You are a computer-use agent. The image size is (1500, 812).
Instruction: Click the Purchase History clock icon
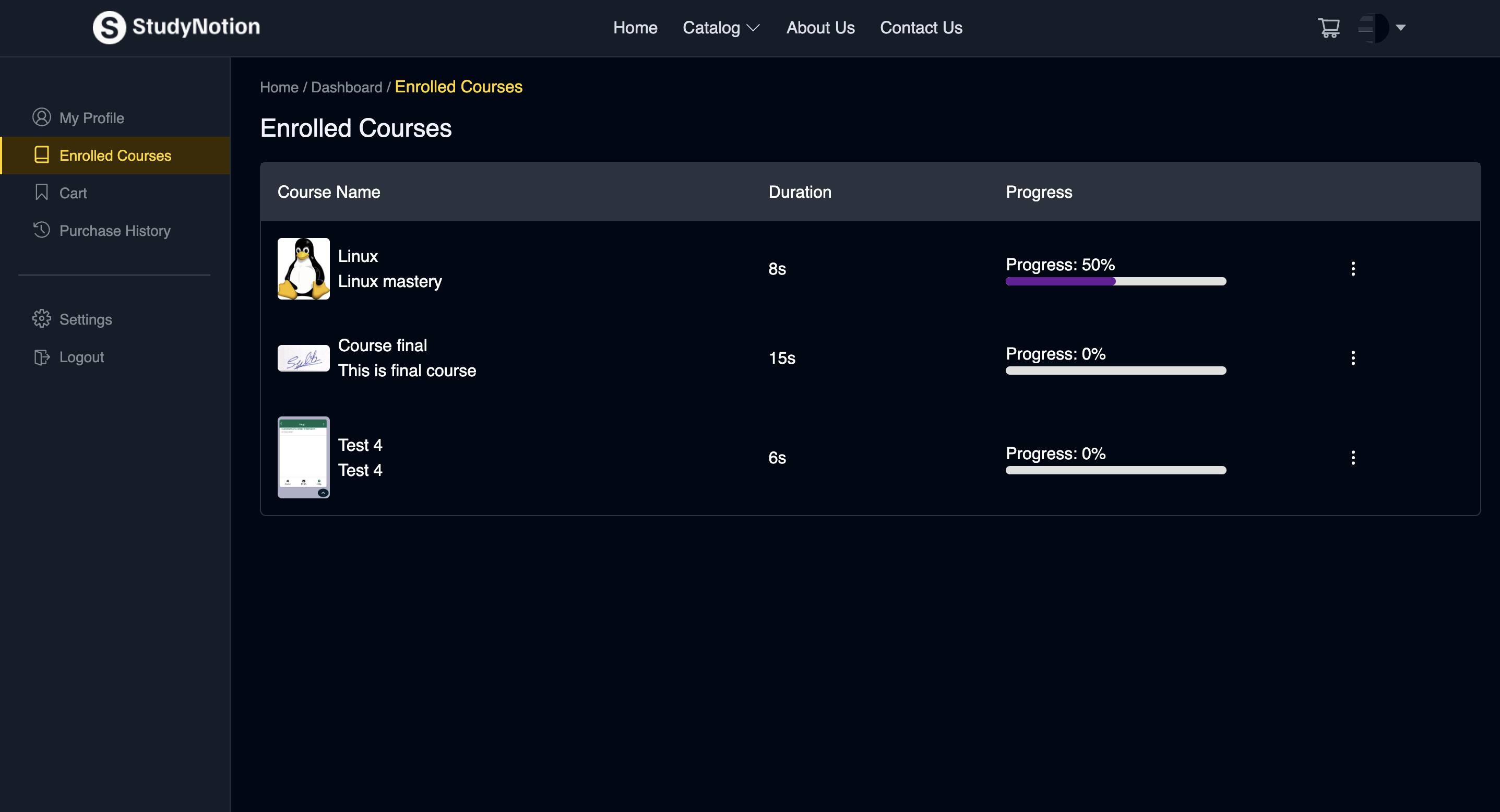[41, 230]
